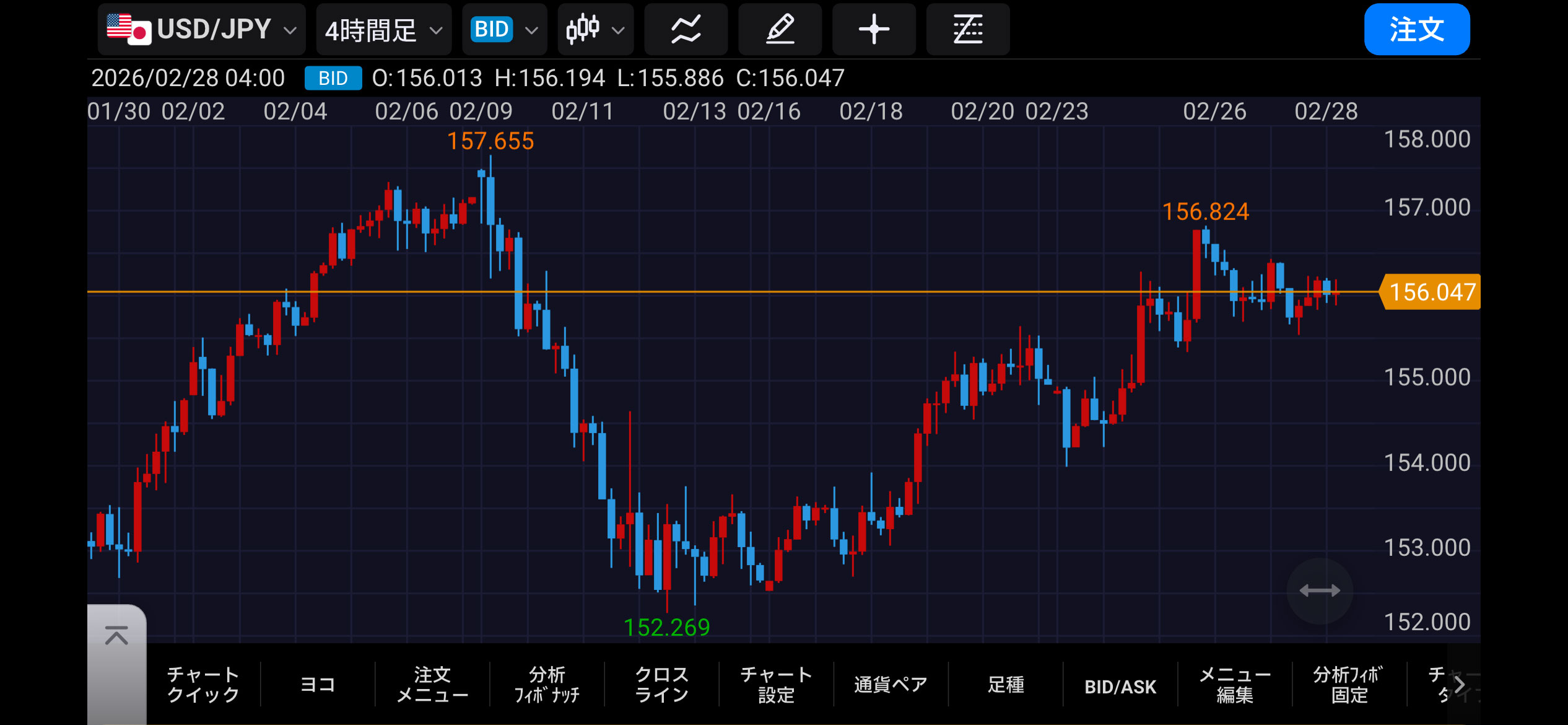This screenshot has height=725, width=1568.
Task: Tap the horizontal scroll arrow circle
Action: pyautogui.click(x=1319, y=591)
